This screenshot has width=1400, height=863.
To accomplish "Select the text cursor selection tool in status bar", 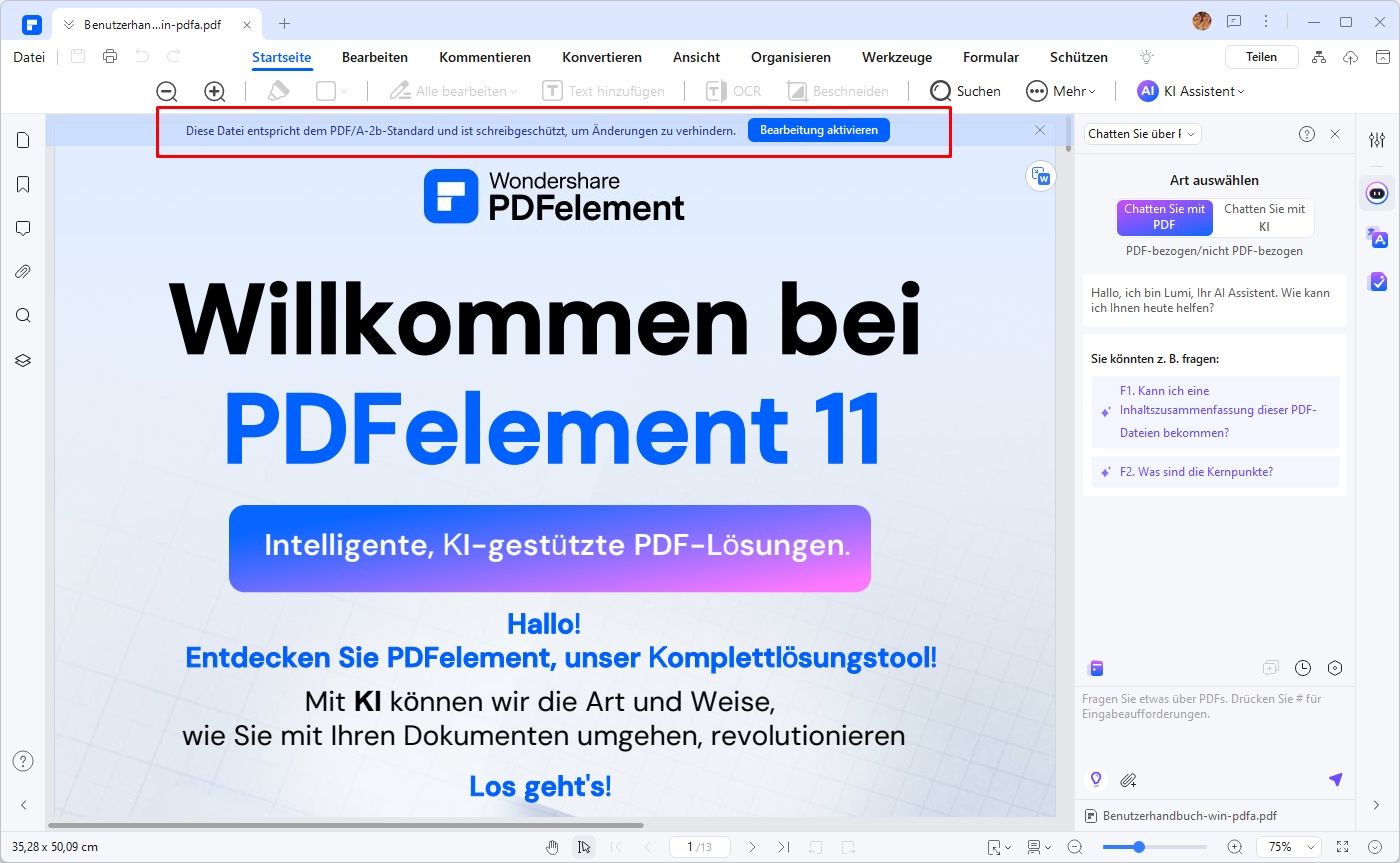I will click(584, 847).
